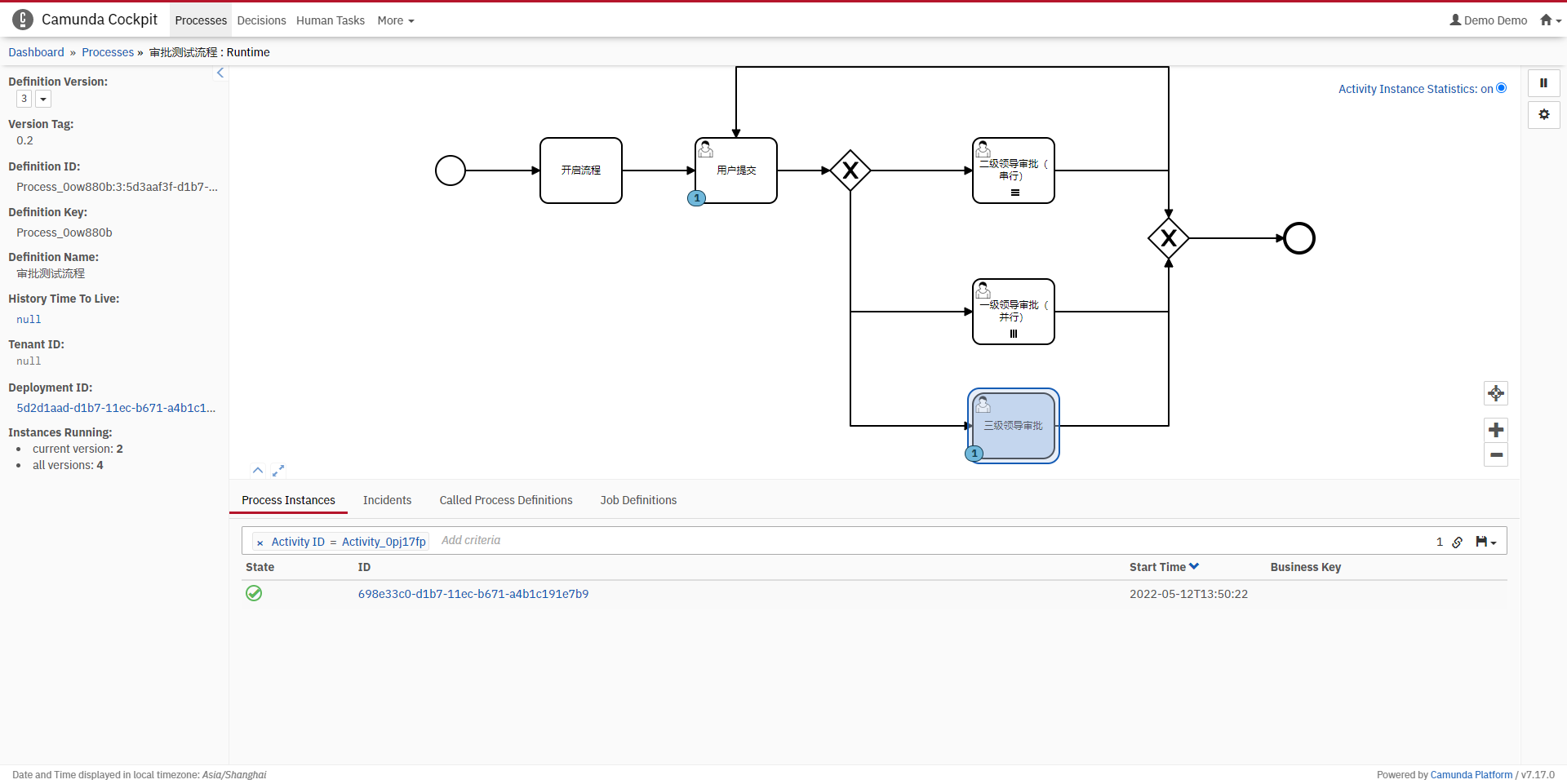
Task: Zoom in the diagram with plus button
Action: tap(1495, 430)
